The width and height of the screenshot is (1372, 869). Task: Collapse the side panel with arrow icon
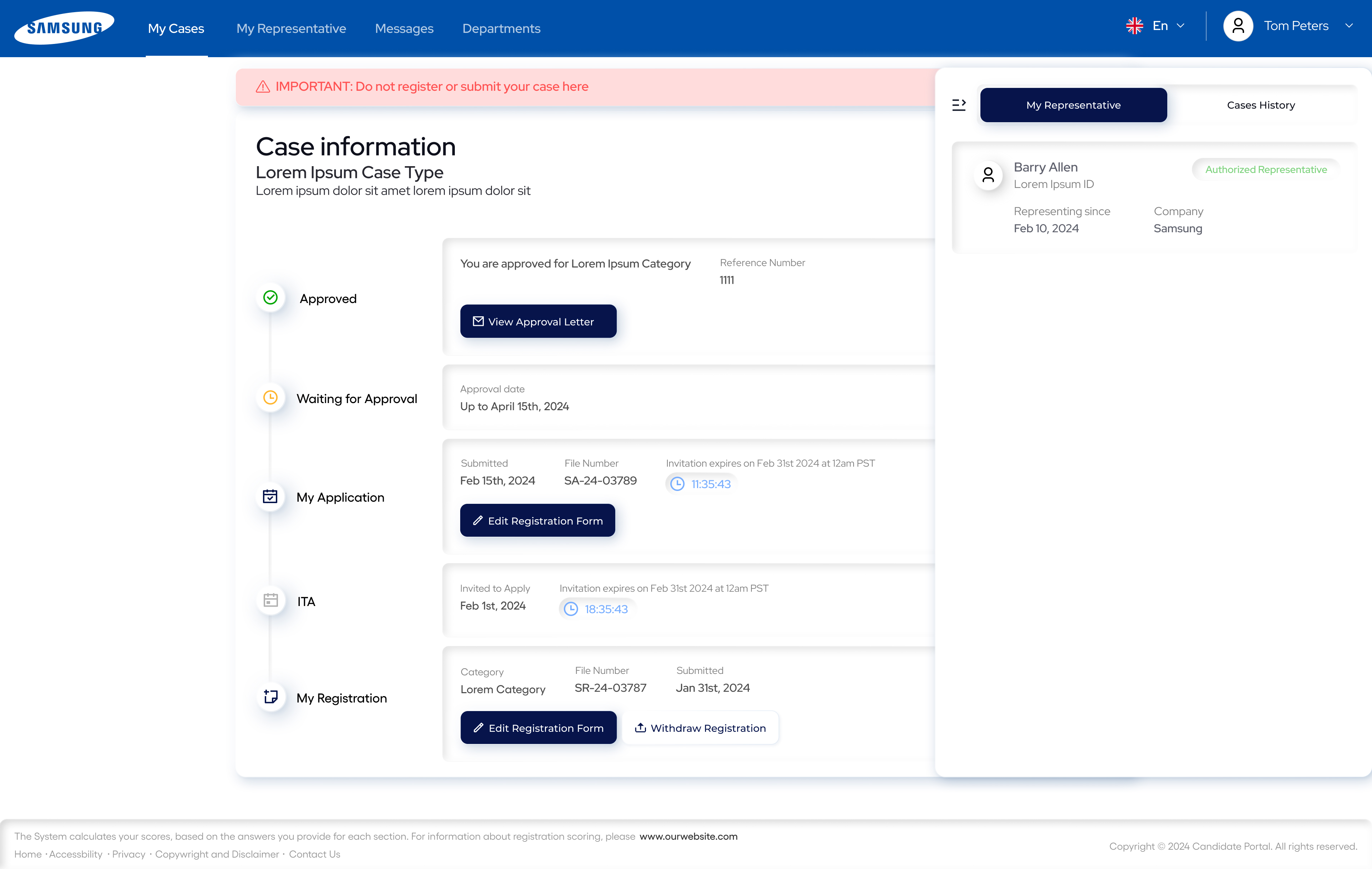pyautogui.click(x=959, y=105)
